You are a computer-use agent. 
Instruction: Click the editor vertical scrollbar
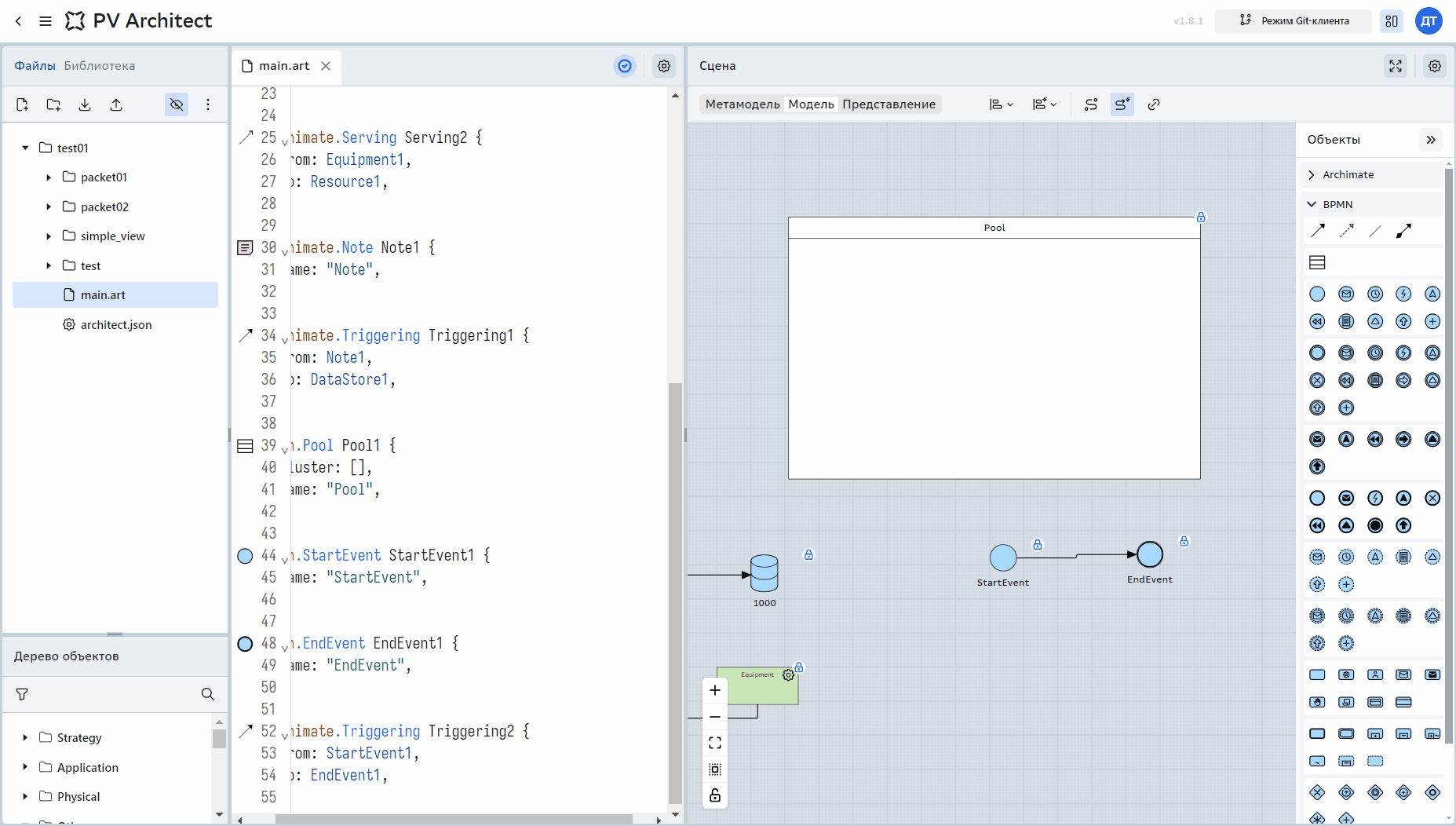[675, 594]
